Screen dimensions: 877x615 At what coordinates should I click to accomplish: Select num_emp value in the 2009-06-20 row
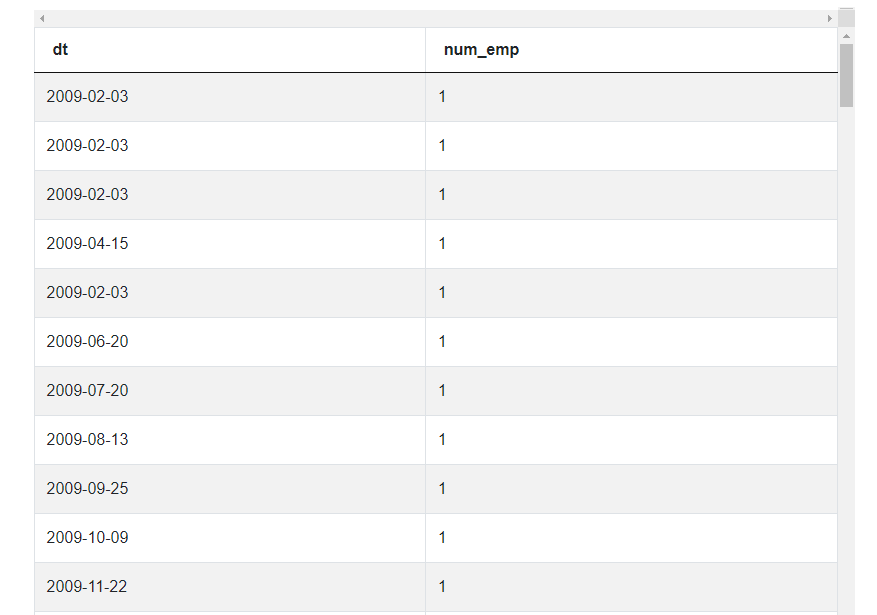[442, 342]
